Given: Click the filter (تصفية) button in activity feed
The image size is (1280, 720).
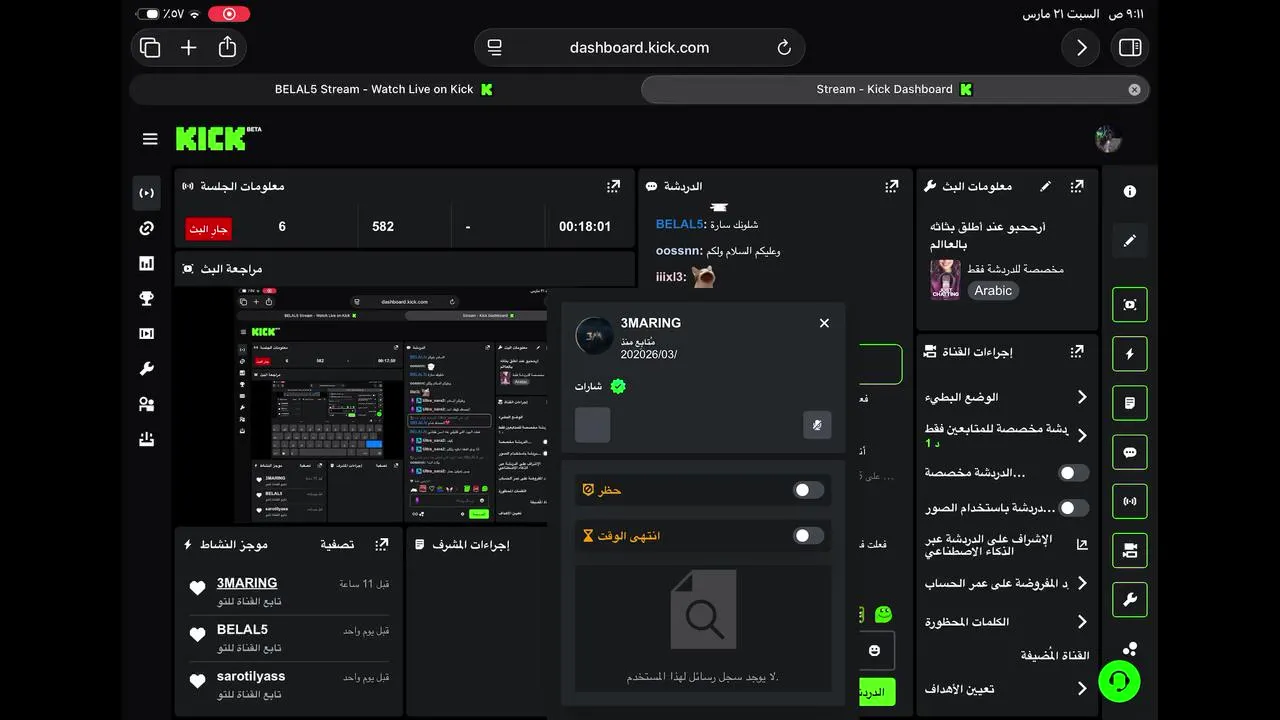Looking at the screenshot, I should 337,544.
